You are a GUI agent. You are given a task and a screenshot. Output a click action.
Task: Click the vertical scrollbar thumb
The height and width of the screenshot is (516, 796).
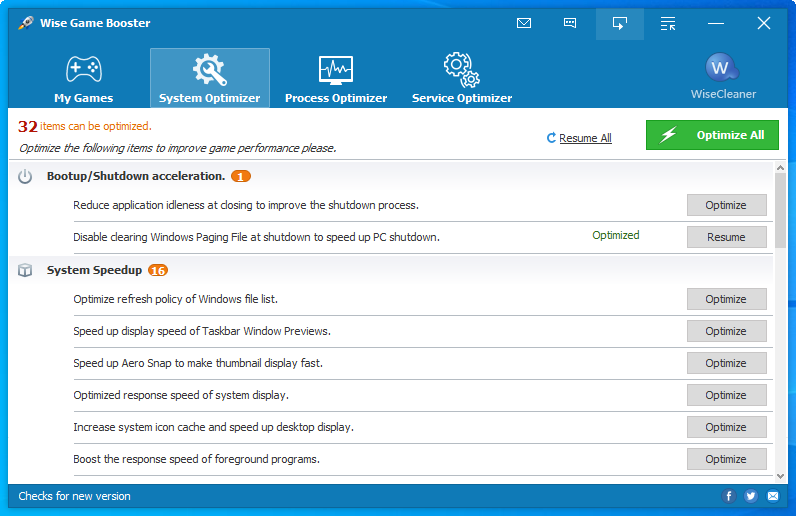click(780, 210)
